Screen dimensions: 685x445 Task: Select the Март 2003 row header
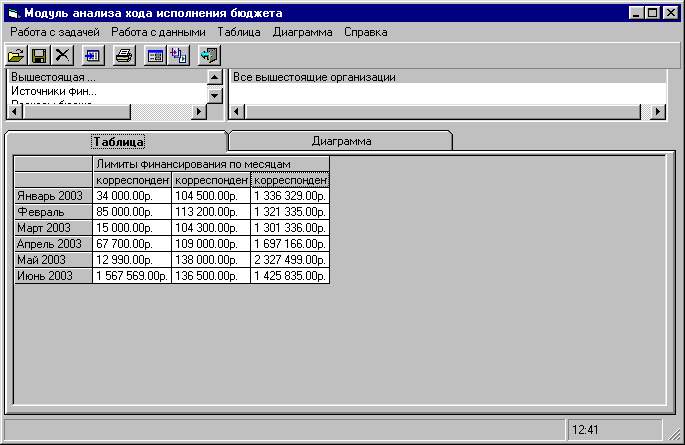[53, 228]
